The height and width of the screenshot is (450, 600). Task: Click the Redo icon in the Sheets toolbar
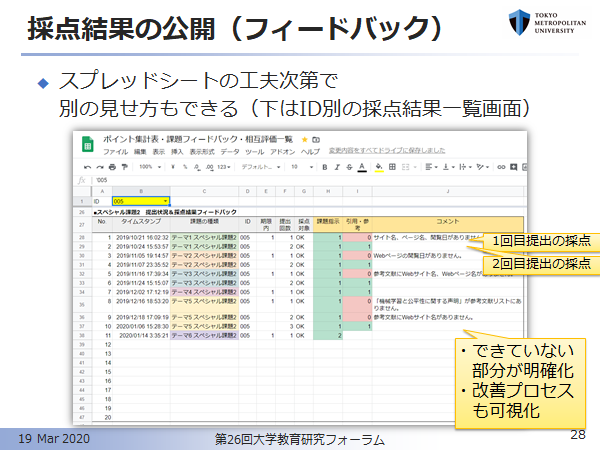(x=100, y=167)
